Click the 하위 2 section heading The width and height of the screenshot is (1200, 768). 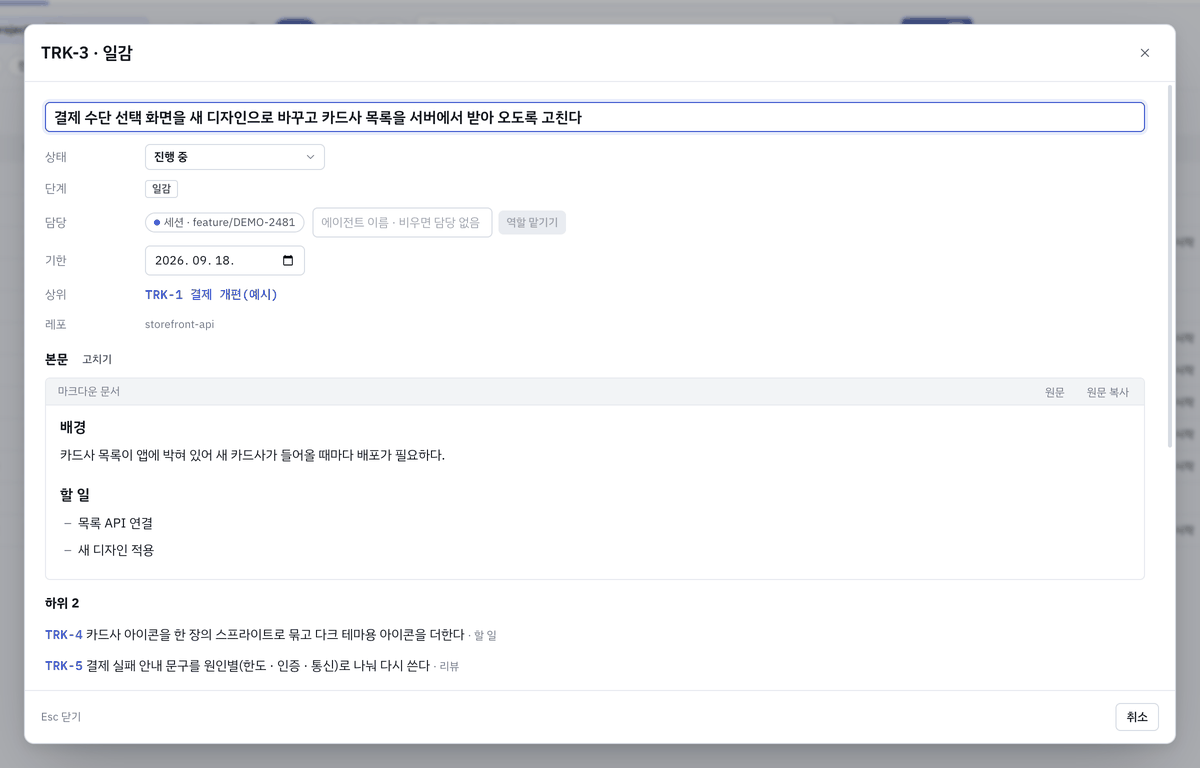point(62,603)
